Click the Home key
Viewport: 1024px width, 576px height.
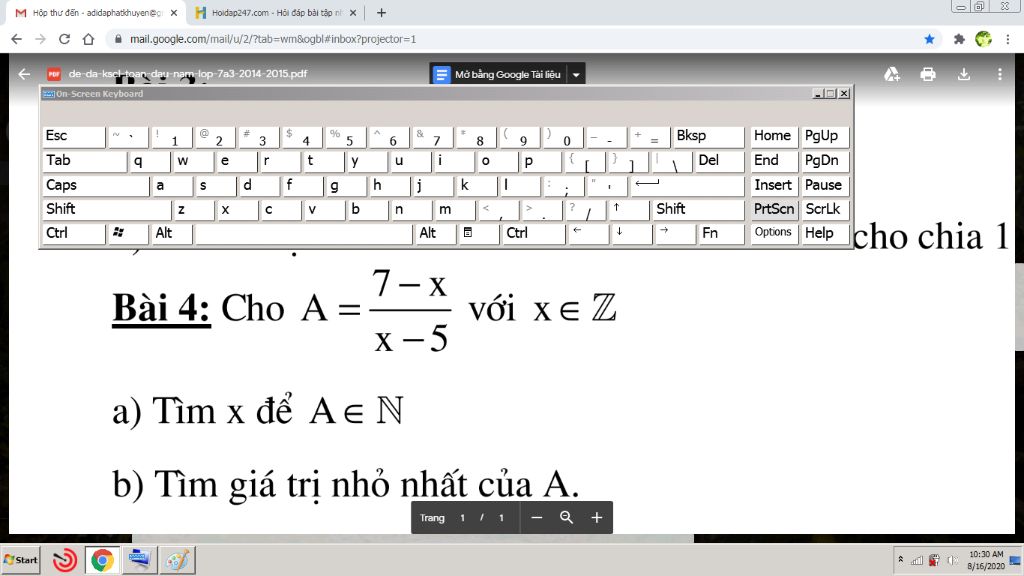click(774, 136)
